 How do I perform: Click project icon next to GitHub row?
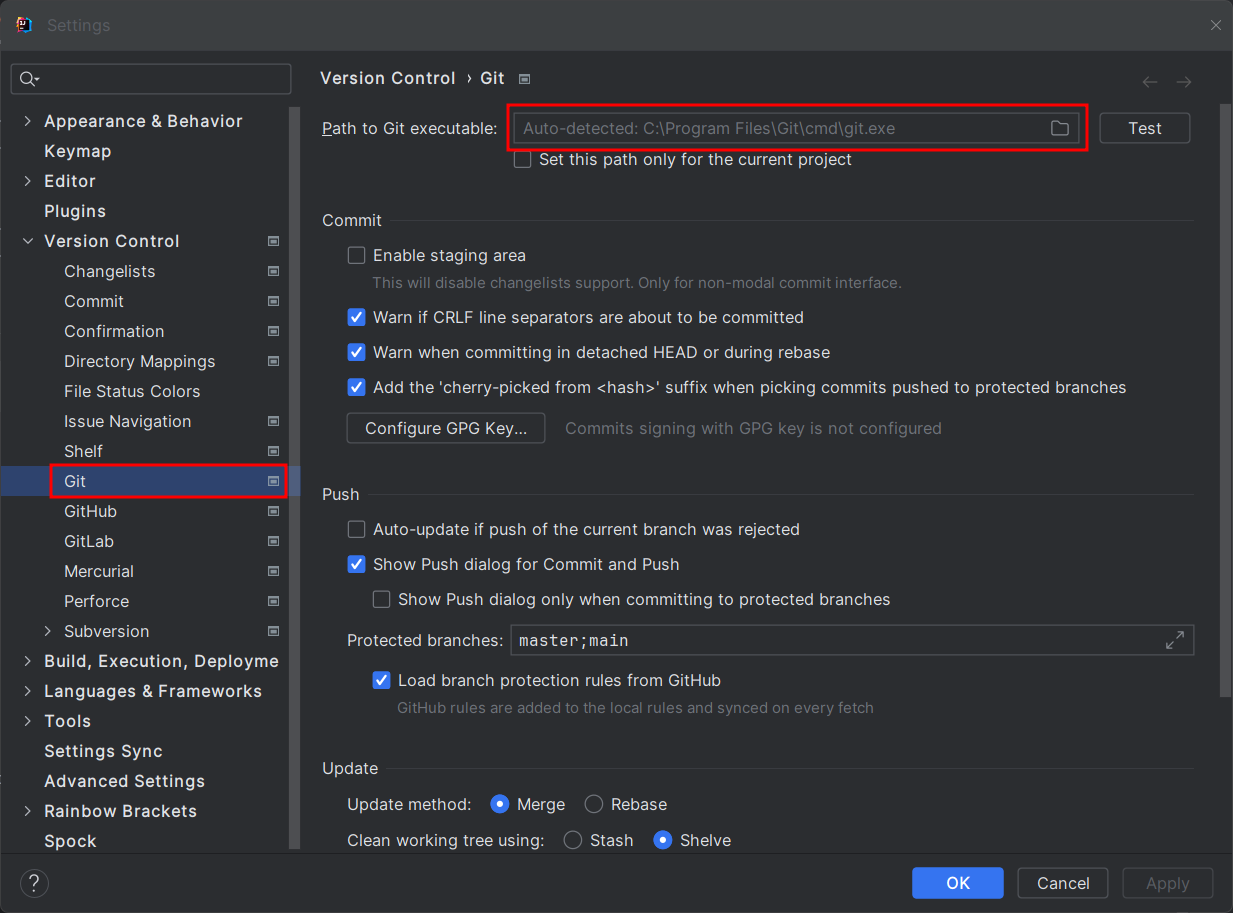point(273,511)
